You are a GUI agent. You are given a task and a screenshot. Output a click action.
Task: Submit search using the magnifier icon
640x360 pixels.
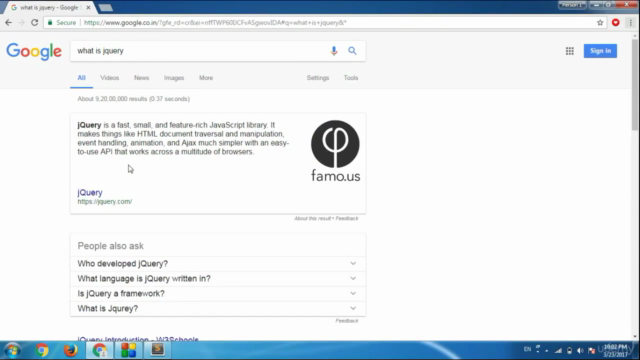coord(352,51)
